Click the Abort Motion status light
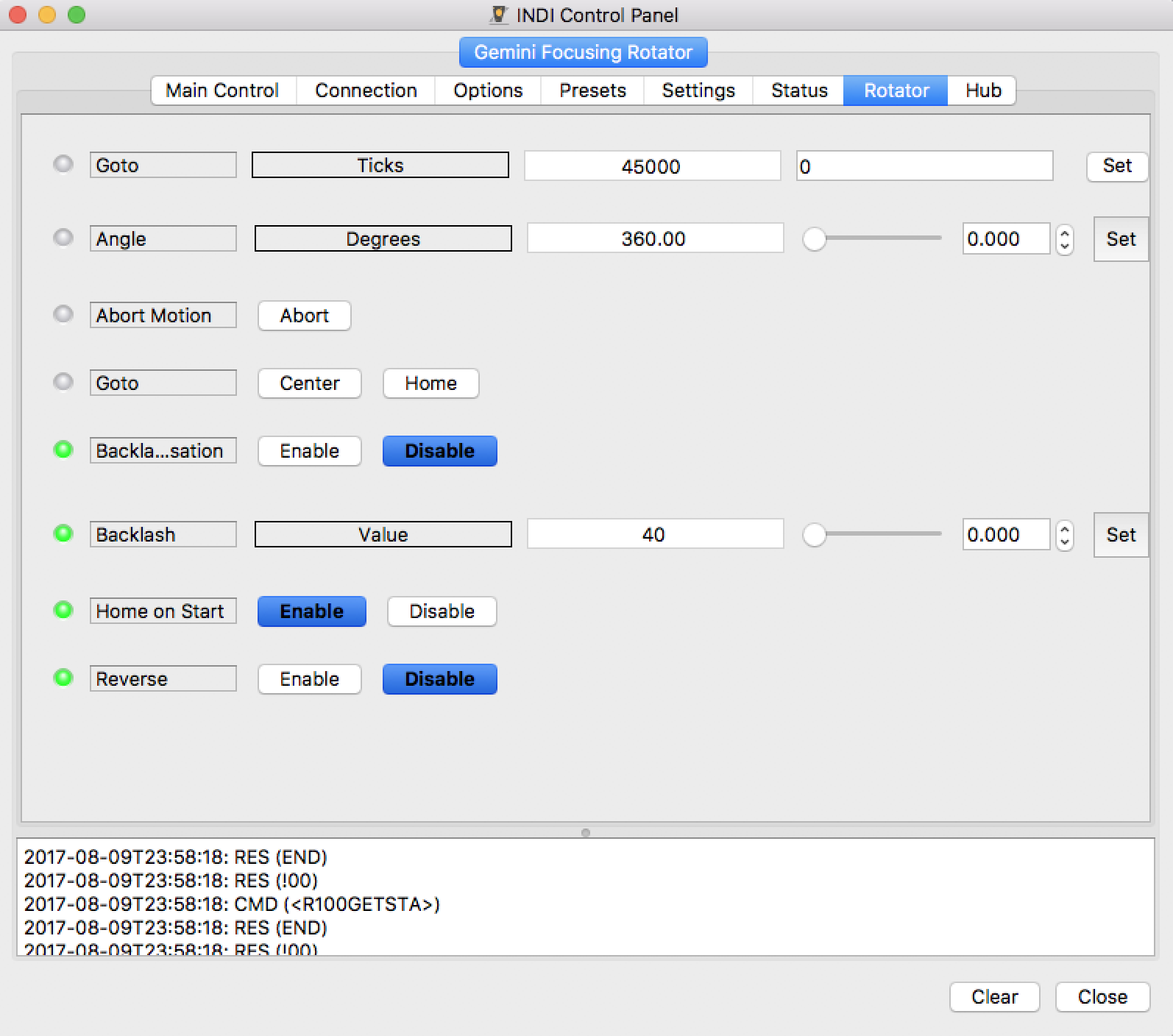Image resolution: width=1173 pixels, height=1036 pixels. [63, 313]
